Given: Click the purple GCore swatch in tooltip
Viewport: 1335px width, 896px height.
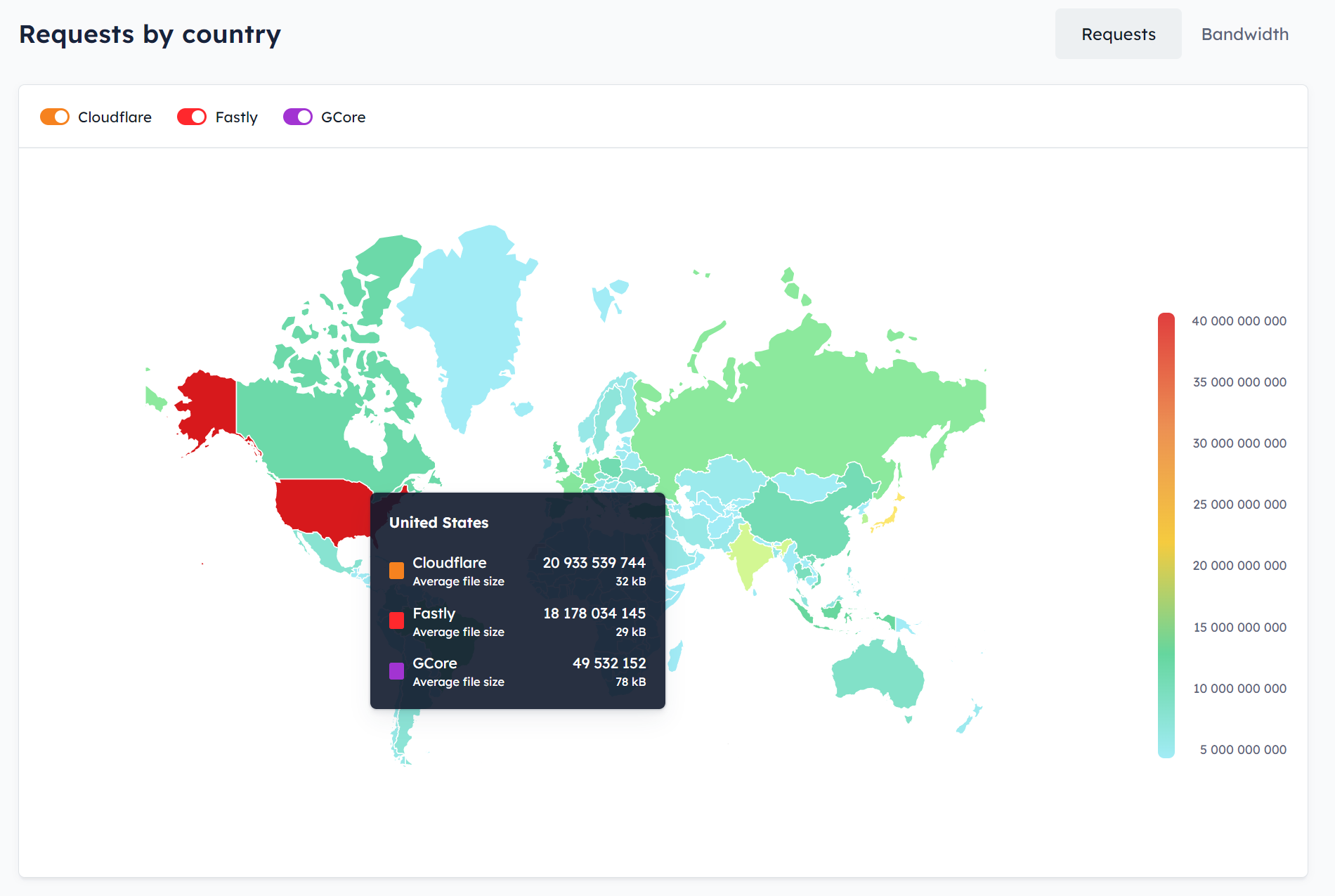Looking at the screenshot, I should coord(396,671).
